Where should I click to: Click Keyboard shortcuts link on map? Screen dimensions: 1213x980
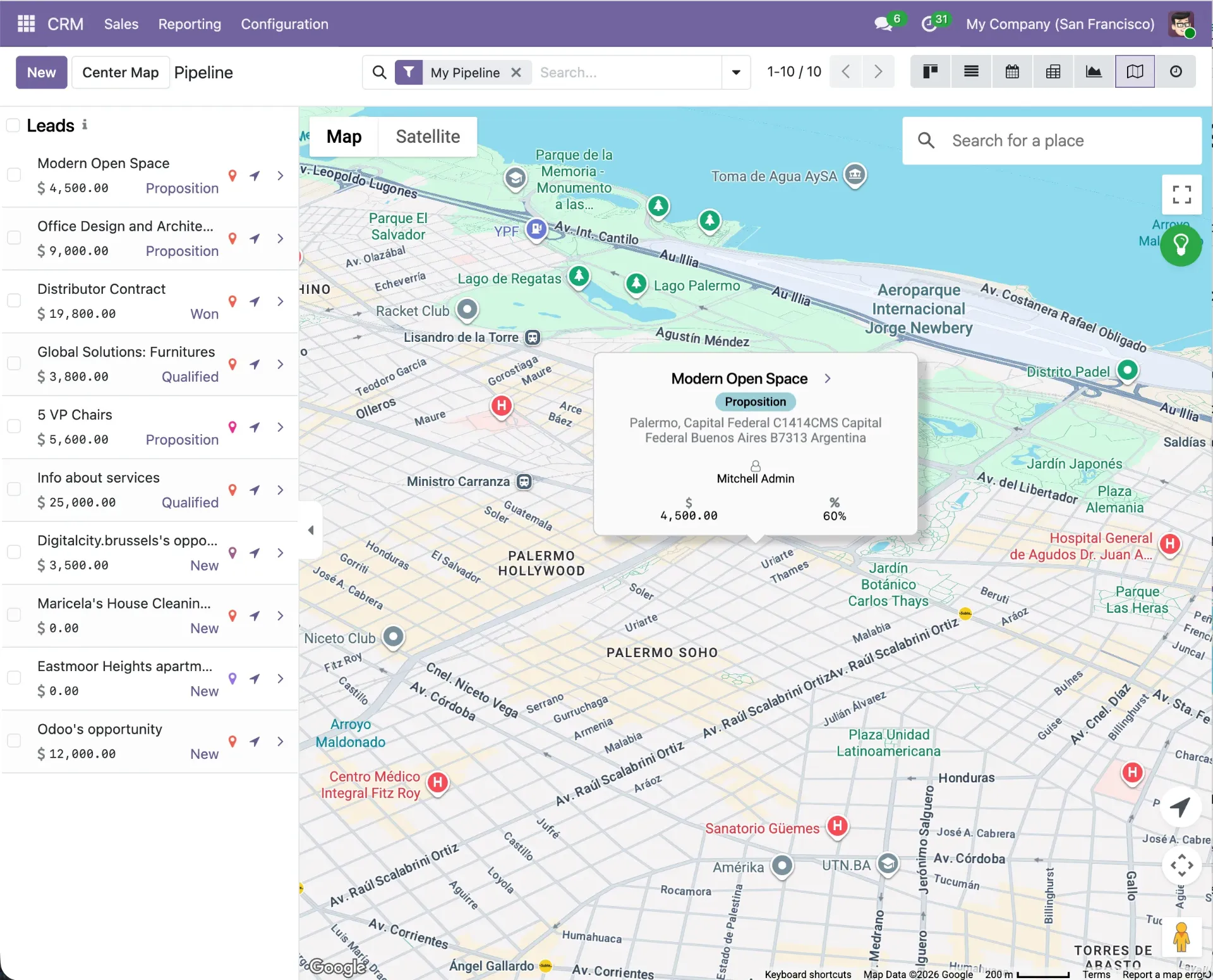[808, 974]
